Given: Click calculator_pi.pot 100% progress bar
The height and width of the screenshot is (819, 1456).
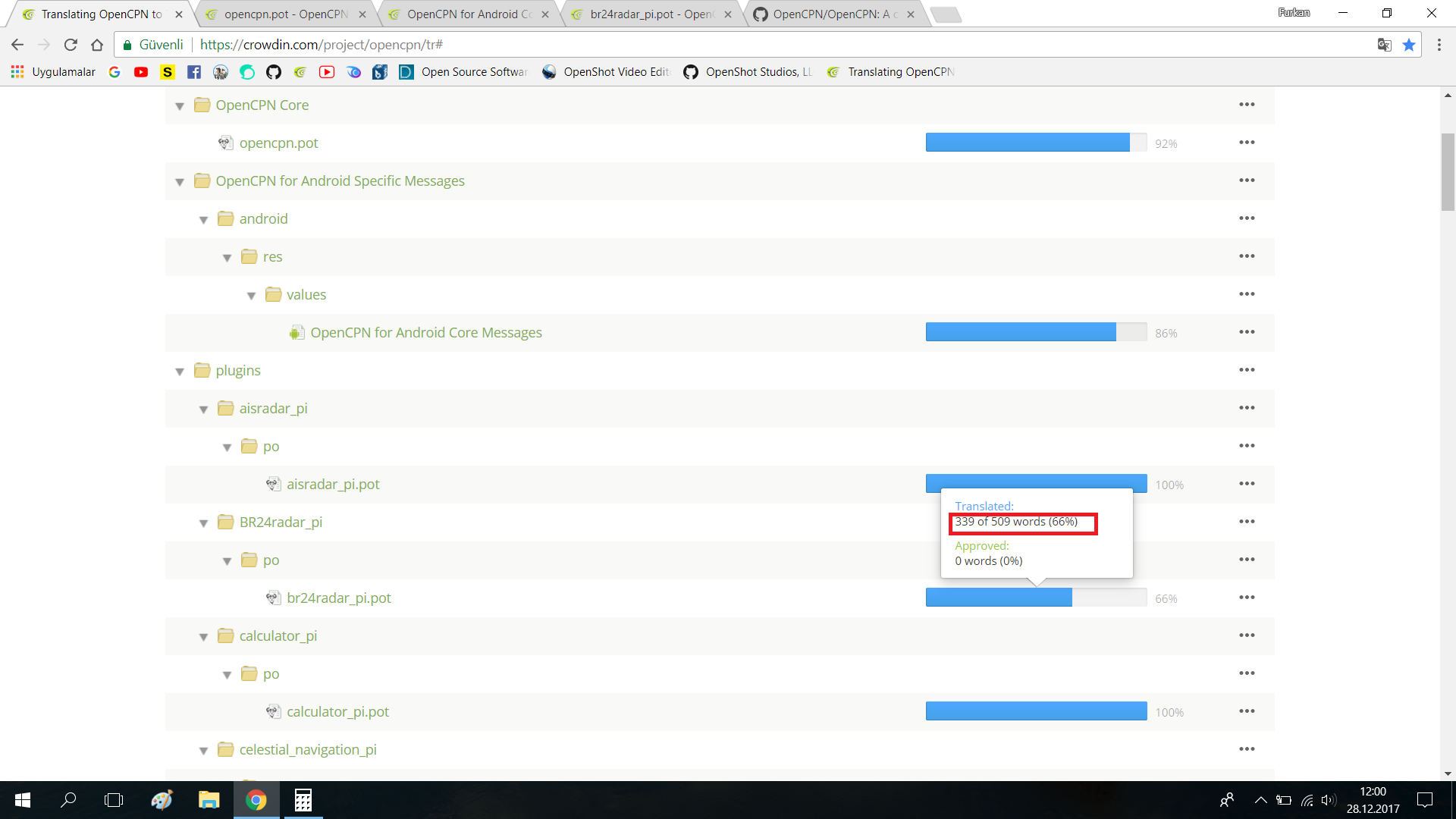Looking at the screenshot, I should pyautogui.click(x=1036, y=711).
